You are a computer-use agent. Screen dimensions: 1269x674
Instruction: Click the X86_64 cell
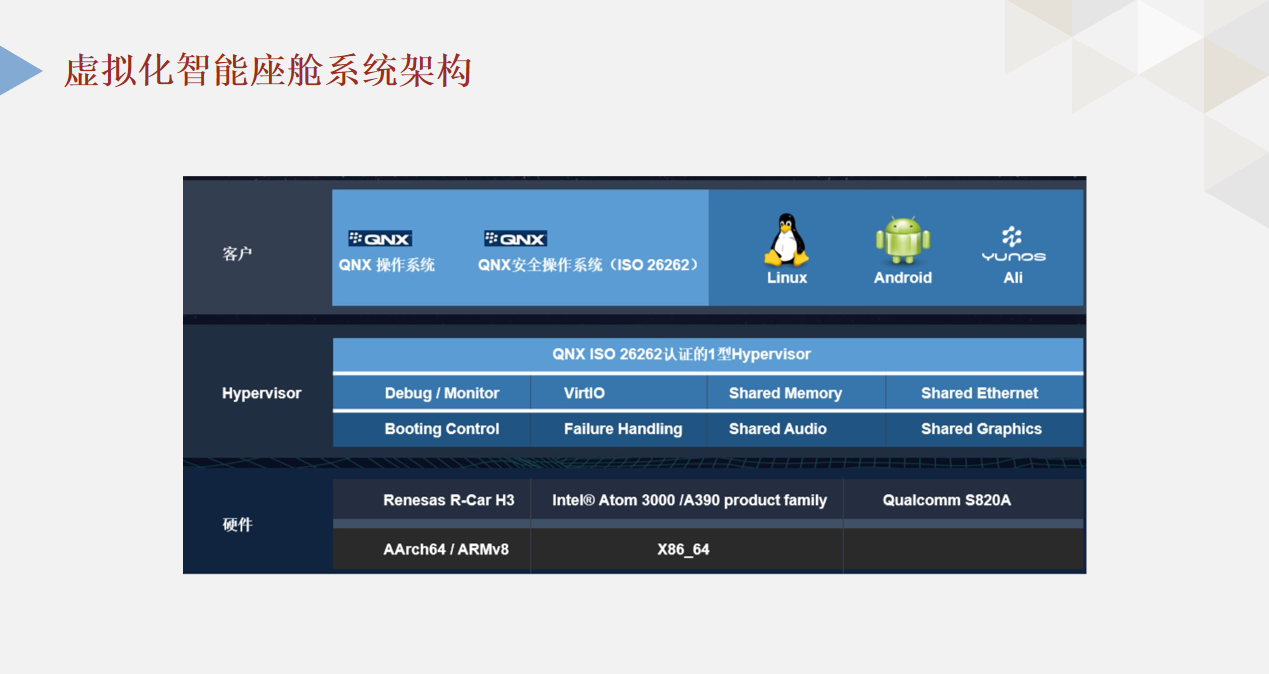click(x=687, y=549)
